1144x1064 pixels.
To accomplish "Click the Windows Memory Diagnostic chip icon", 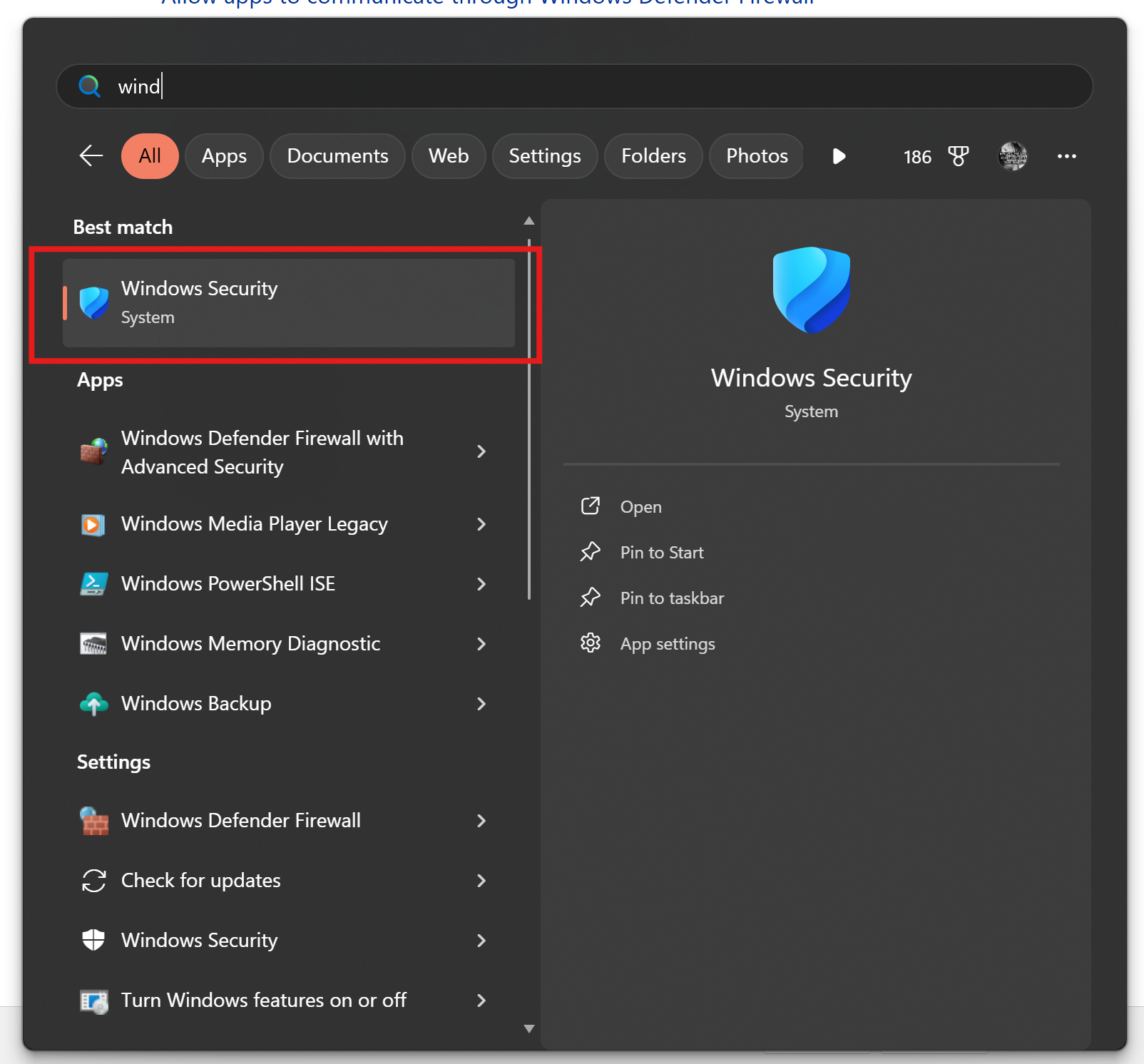I will 93,644.
